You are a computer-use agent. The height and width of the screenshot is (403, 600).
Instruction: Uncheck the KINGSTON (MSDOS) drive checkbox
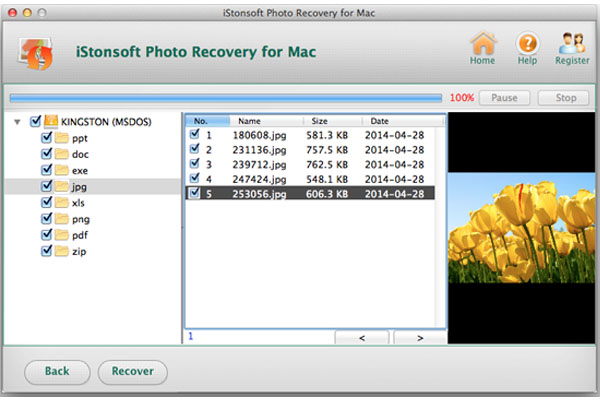click(x=35, y=121)
